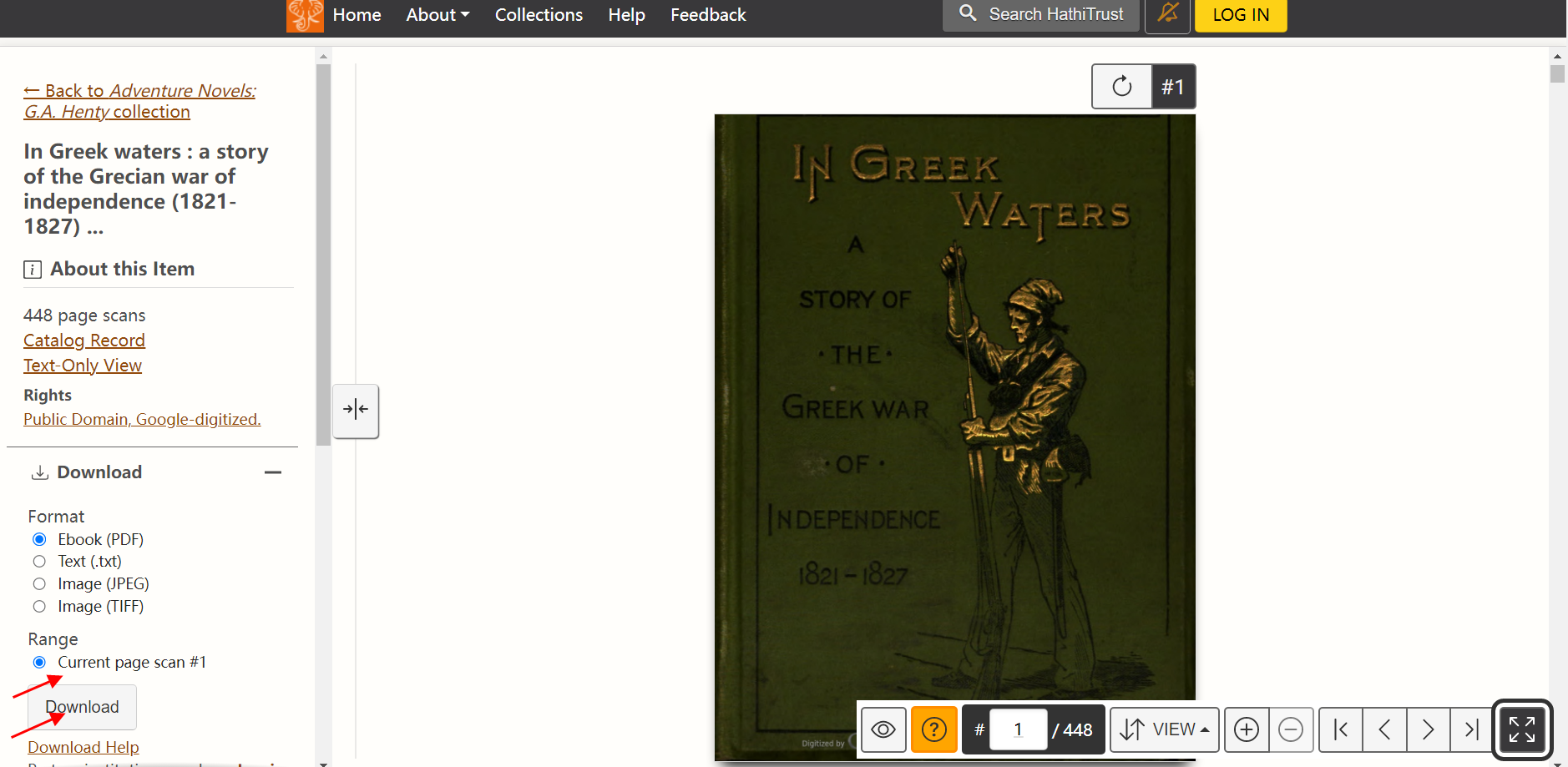Screen dimensions: 1568x767
Task: Select Image (JPEG) format
Action: (39, 583)
